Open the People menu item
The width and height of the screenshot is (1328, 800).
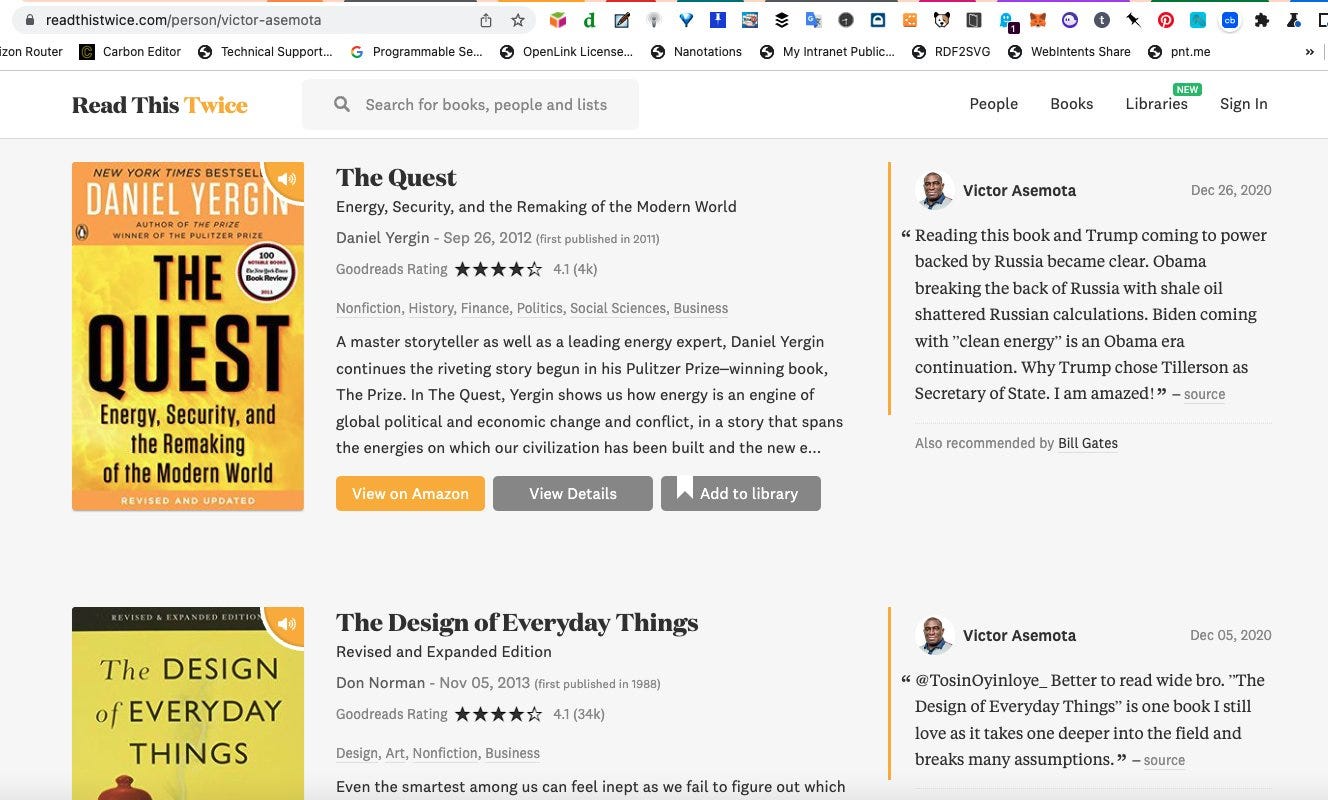click(993, 104)
